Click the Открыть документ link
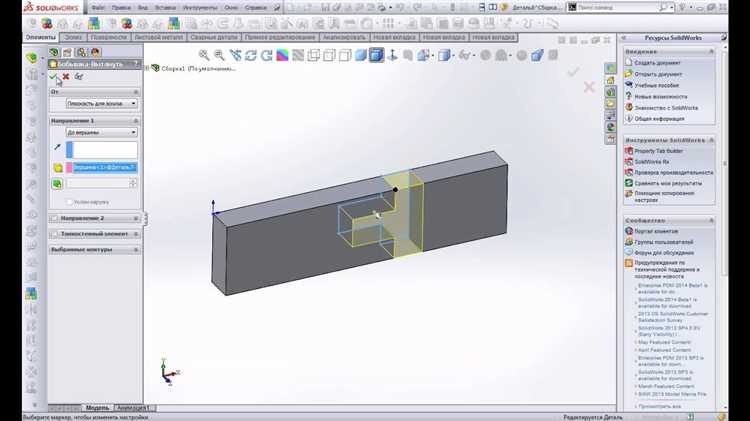Viewport: 750px width, 421px height. click(658, 74)
